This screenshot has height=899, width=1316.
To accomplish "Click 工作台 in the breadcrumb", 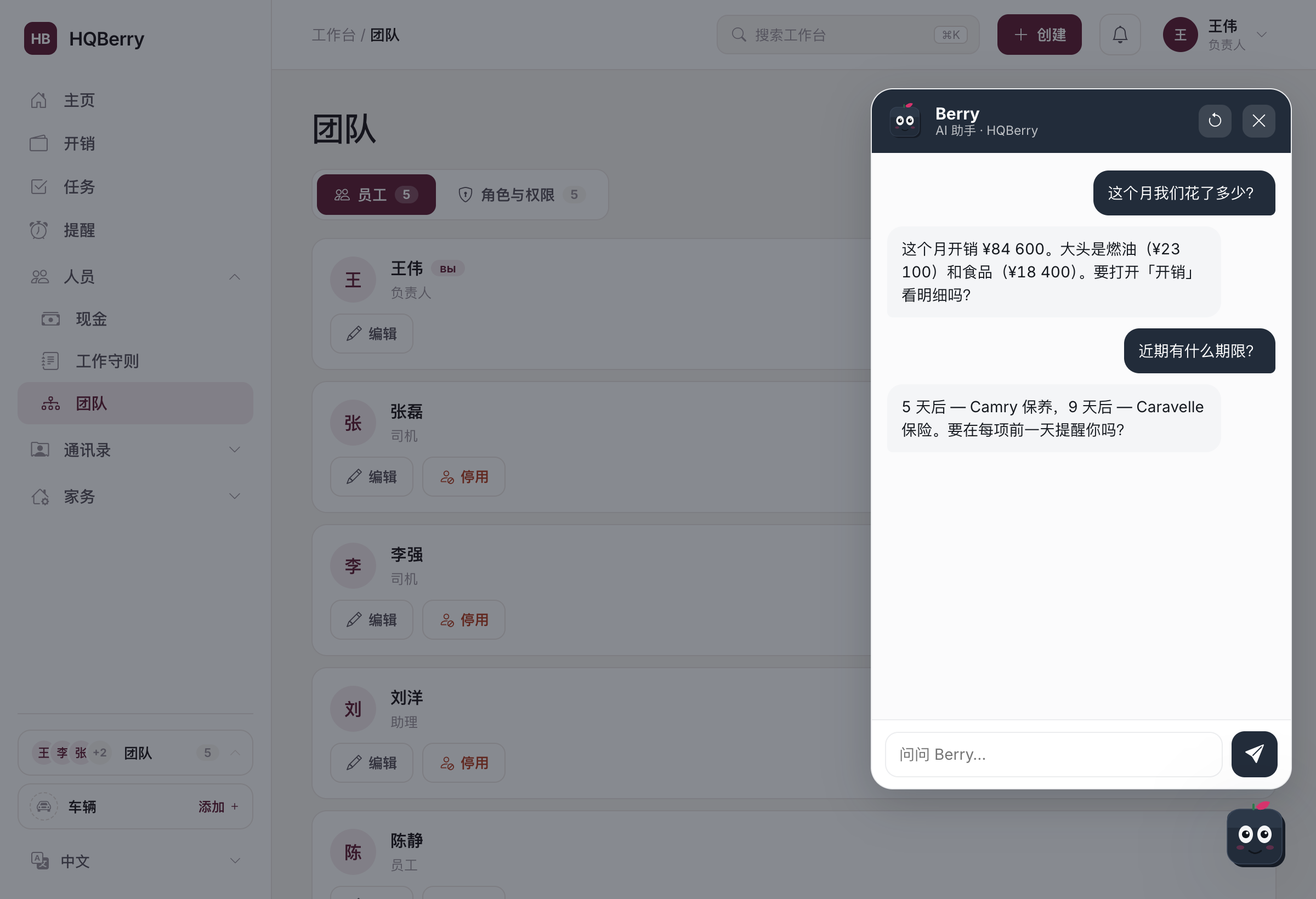I will [x=333, y=35].
